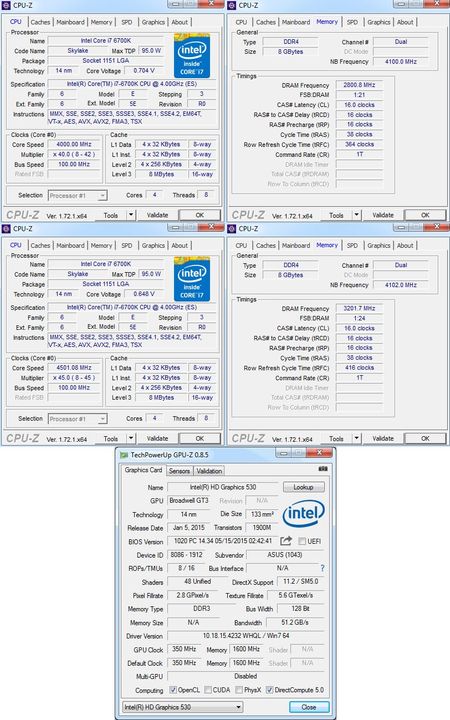This screenshot has height=720, width=450.
Task: Click CPU-Z title icon in 4501.08 MHz window
Action: click(x=6, y=229)
